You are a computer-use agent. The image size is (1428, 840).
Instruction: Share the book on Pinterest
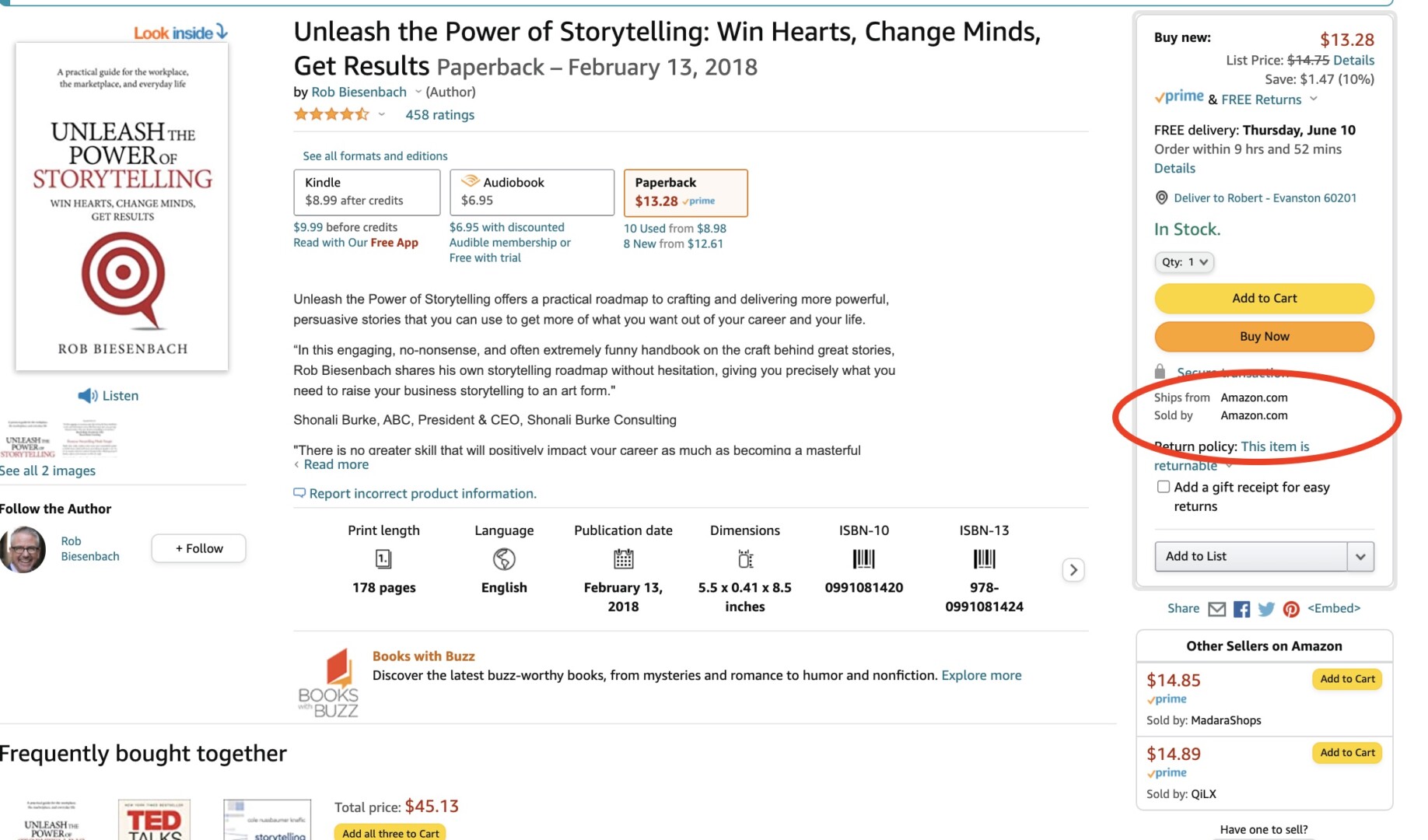click(1291, 609)
